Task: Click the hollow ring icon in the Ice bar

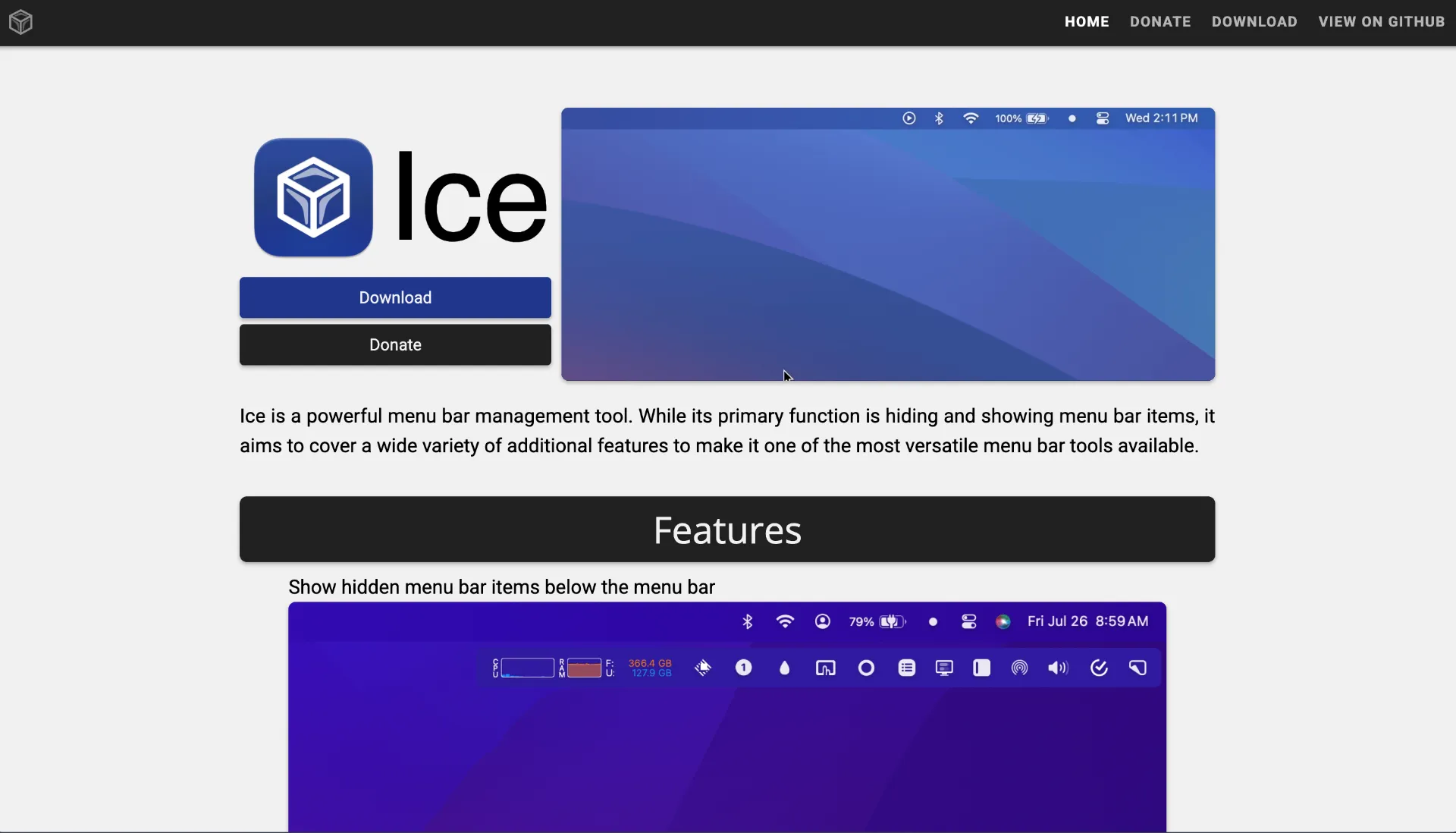Action: click(x=867, y=668)
